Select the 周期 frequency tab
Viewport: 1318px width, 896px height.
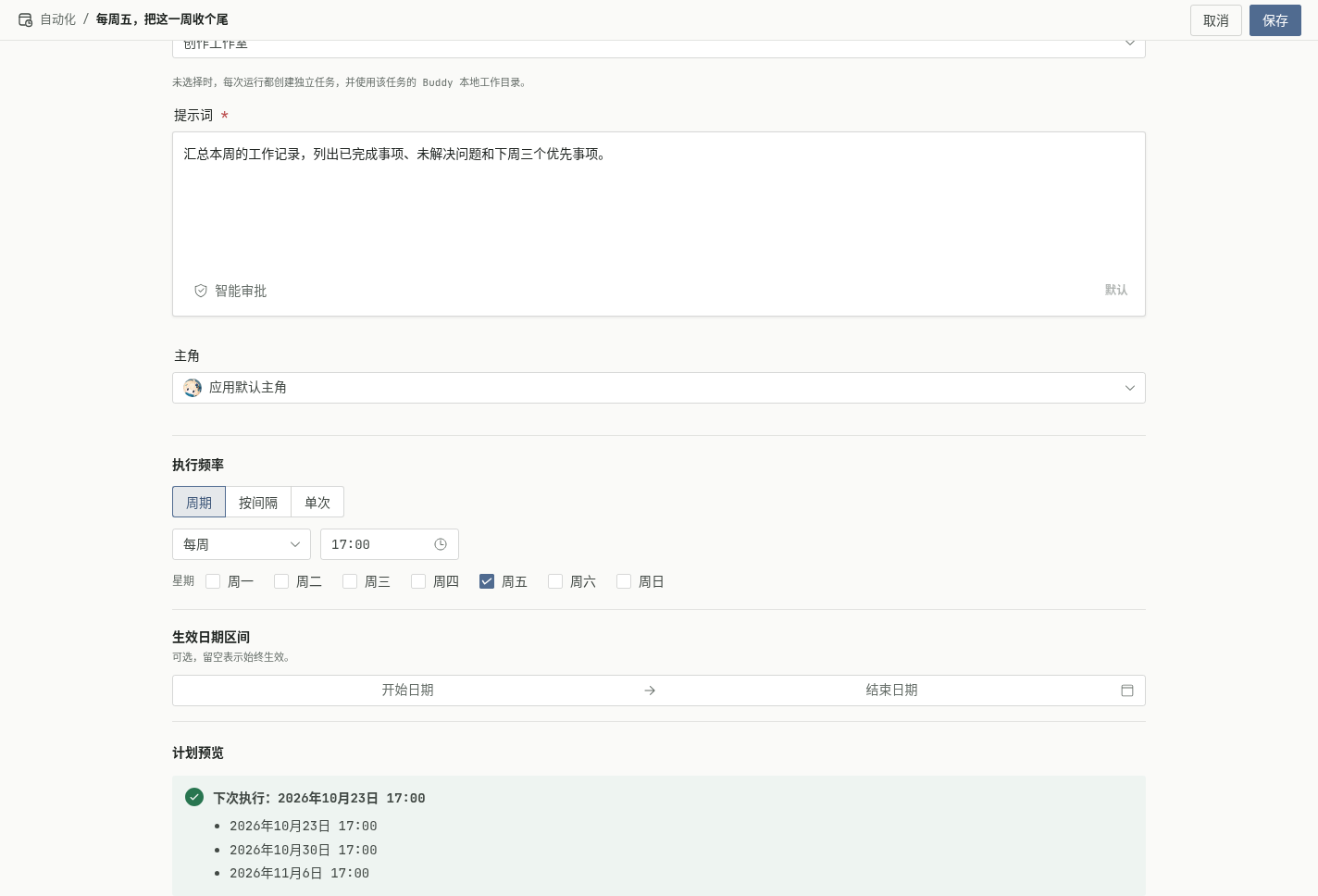pyautogui.click(x=199, y=502)
